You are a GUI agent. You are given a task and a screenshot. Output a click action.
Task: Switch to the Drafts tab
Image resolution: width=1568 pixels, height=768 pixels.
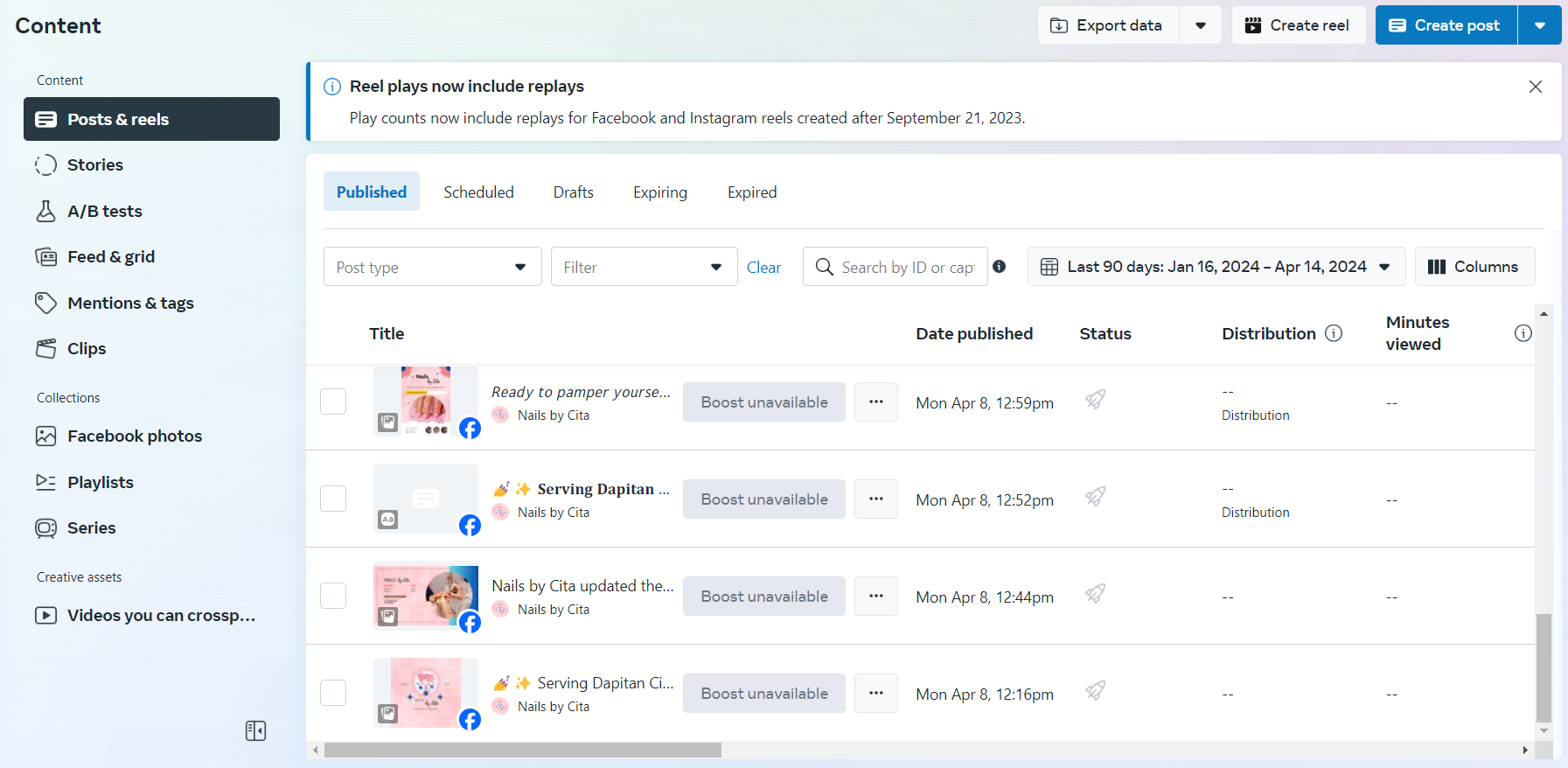573,192
